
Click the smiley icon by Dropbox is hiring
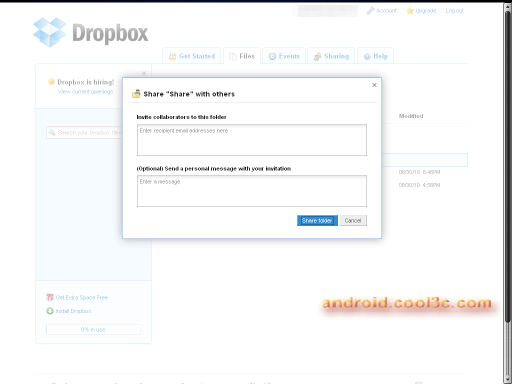click(x=51, y=82)
